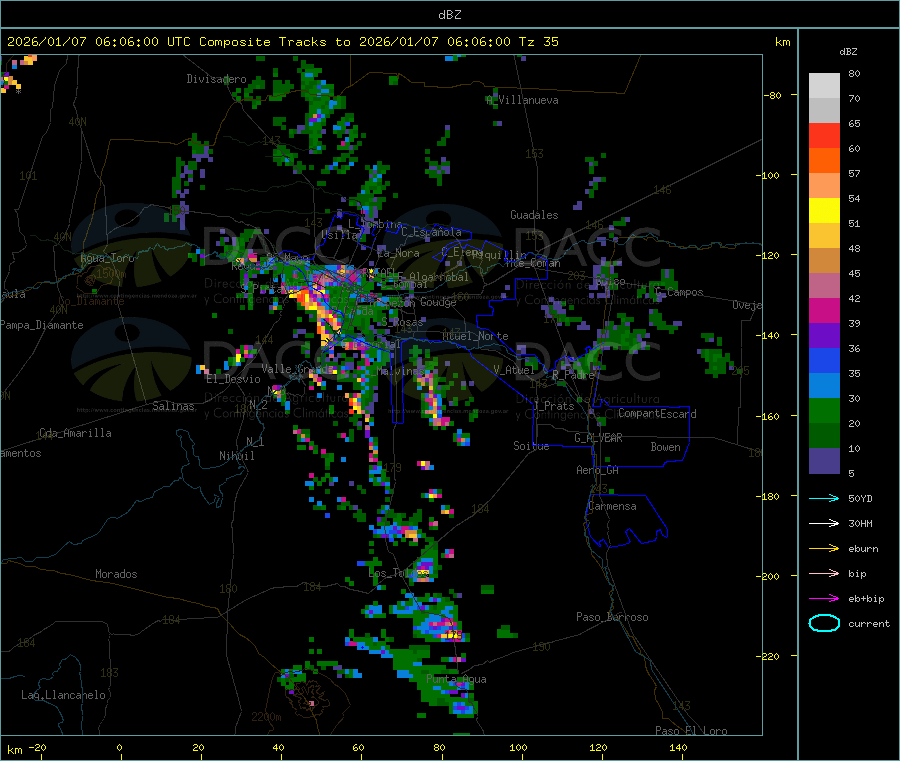Click the Carmensa map label
The image size is (900, 761).
pos(612,506)
